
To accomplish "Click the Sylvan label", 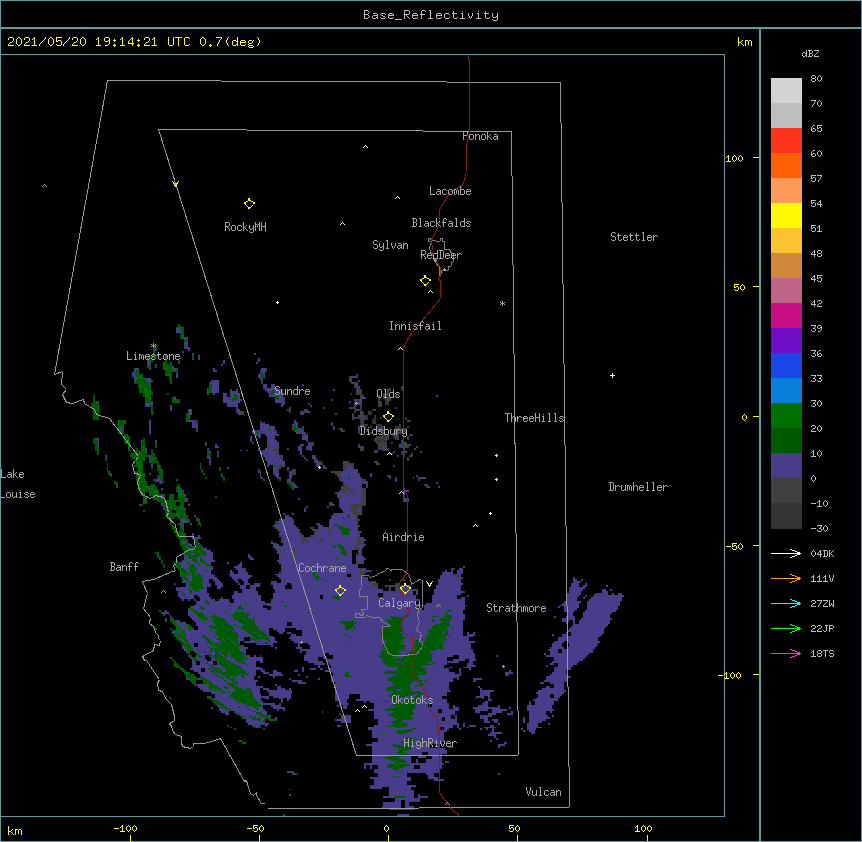I will [390, 245].
